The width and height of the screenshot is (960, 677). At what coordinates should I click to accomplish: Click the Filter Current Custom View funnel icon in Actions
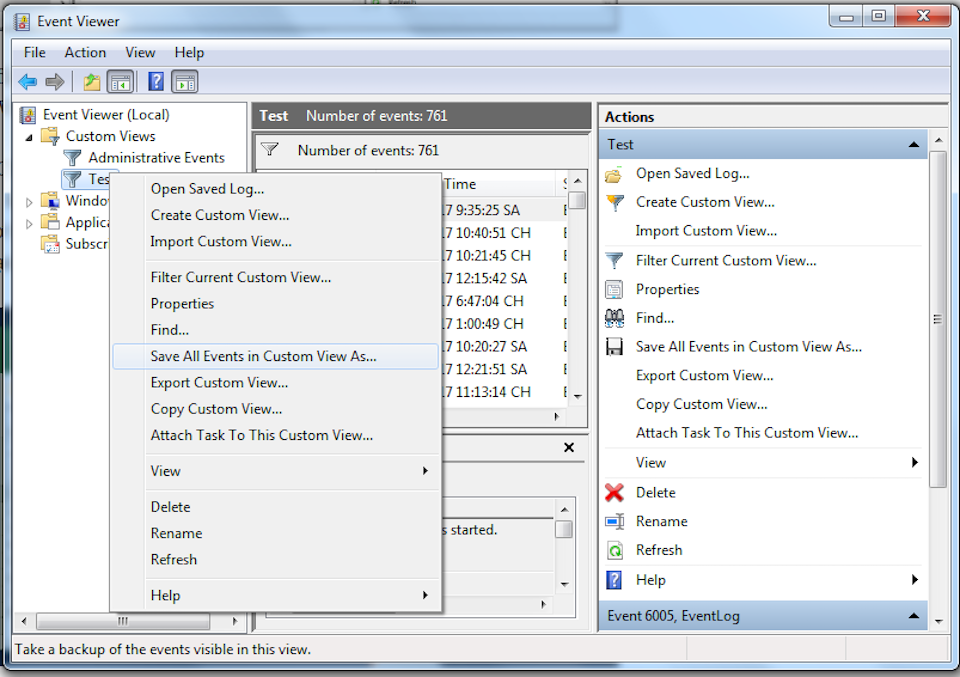[x=614, y=261]
